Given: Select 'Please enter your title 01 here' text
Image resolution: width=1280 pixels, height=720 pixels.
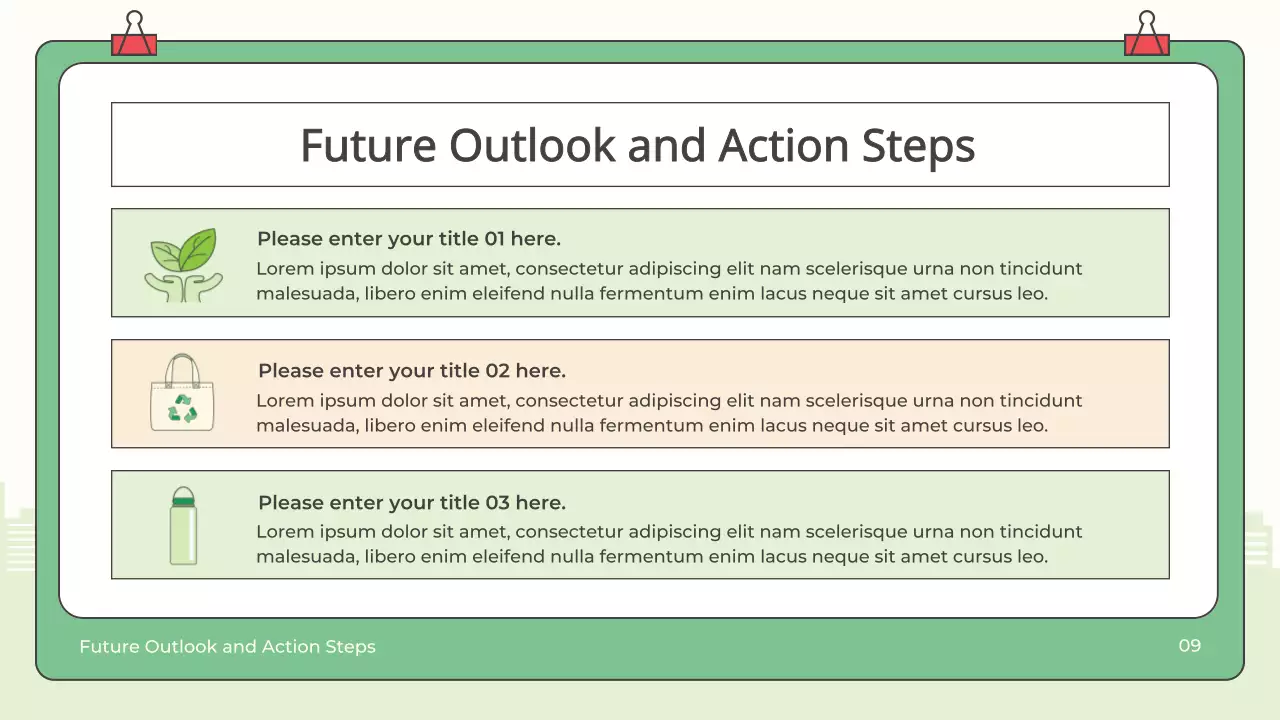Looking at the screenshot, I should point(408,239).
